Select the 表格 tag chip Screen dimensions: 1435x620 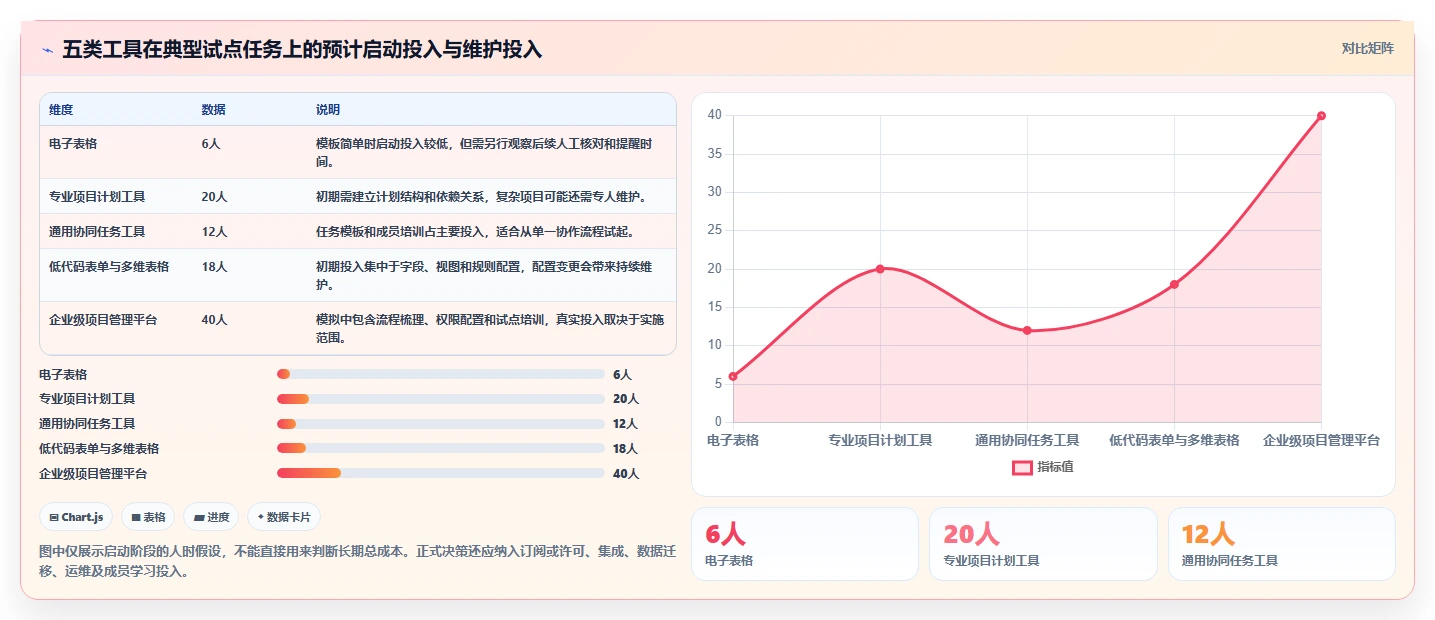coord(148,517)
